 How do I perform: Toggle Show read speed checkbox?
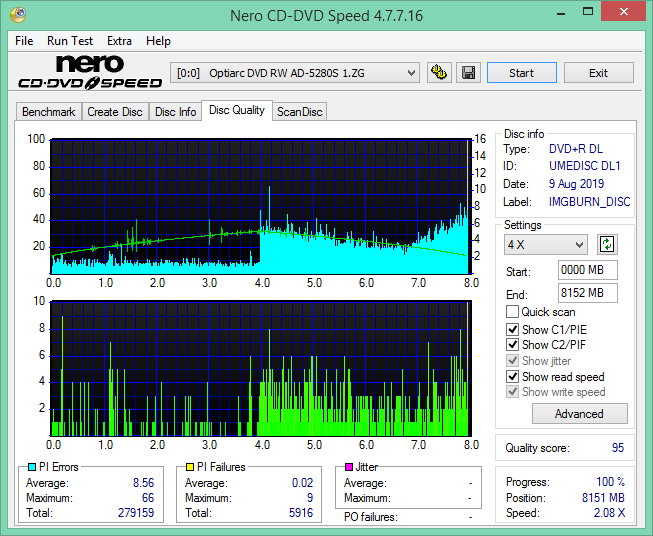(512, 376)
